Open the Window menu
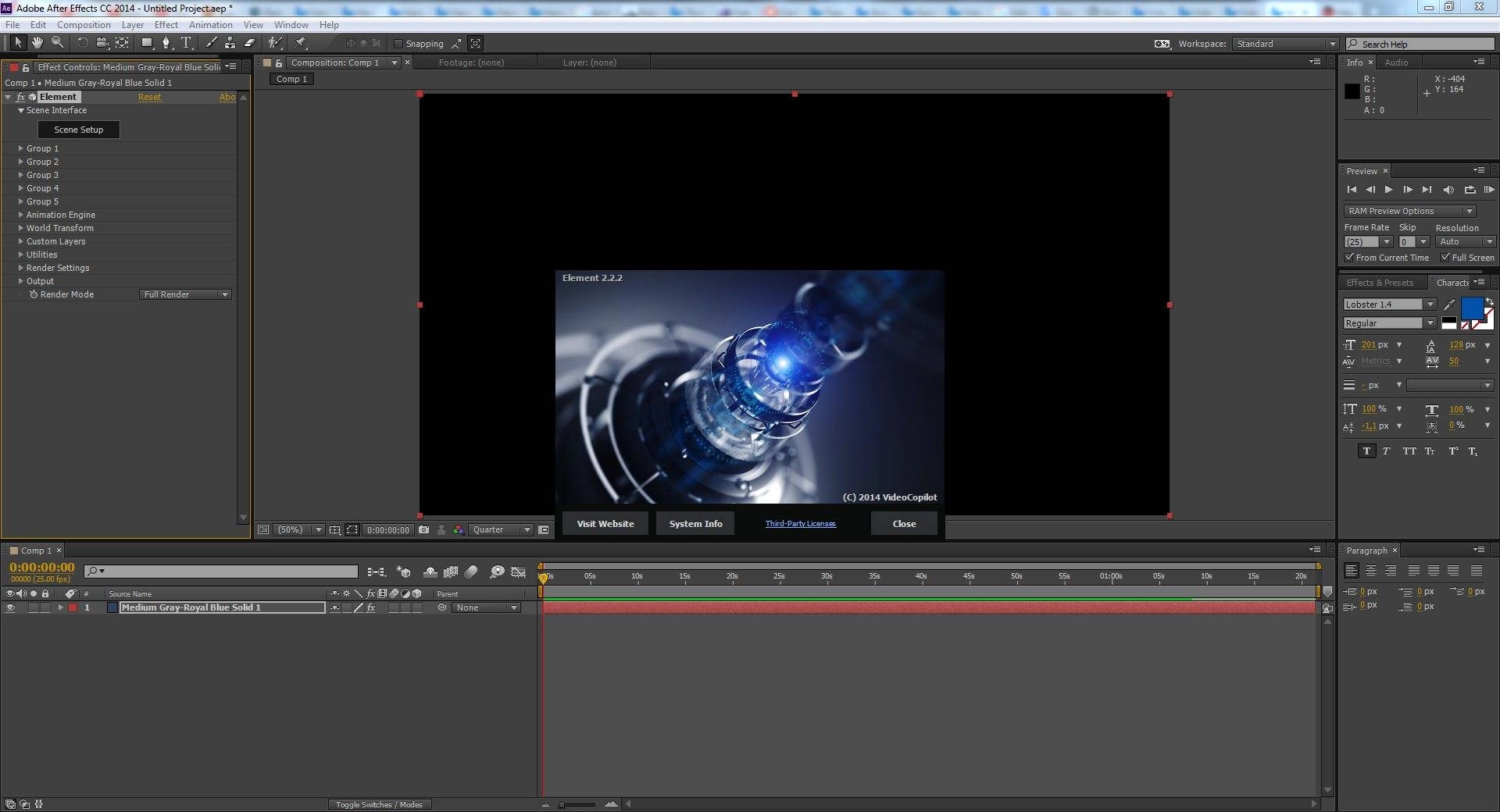 (291, 25)
